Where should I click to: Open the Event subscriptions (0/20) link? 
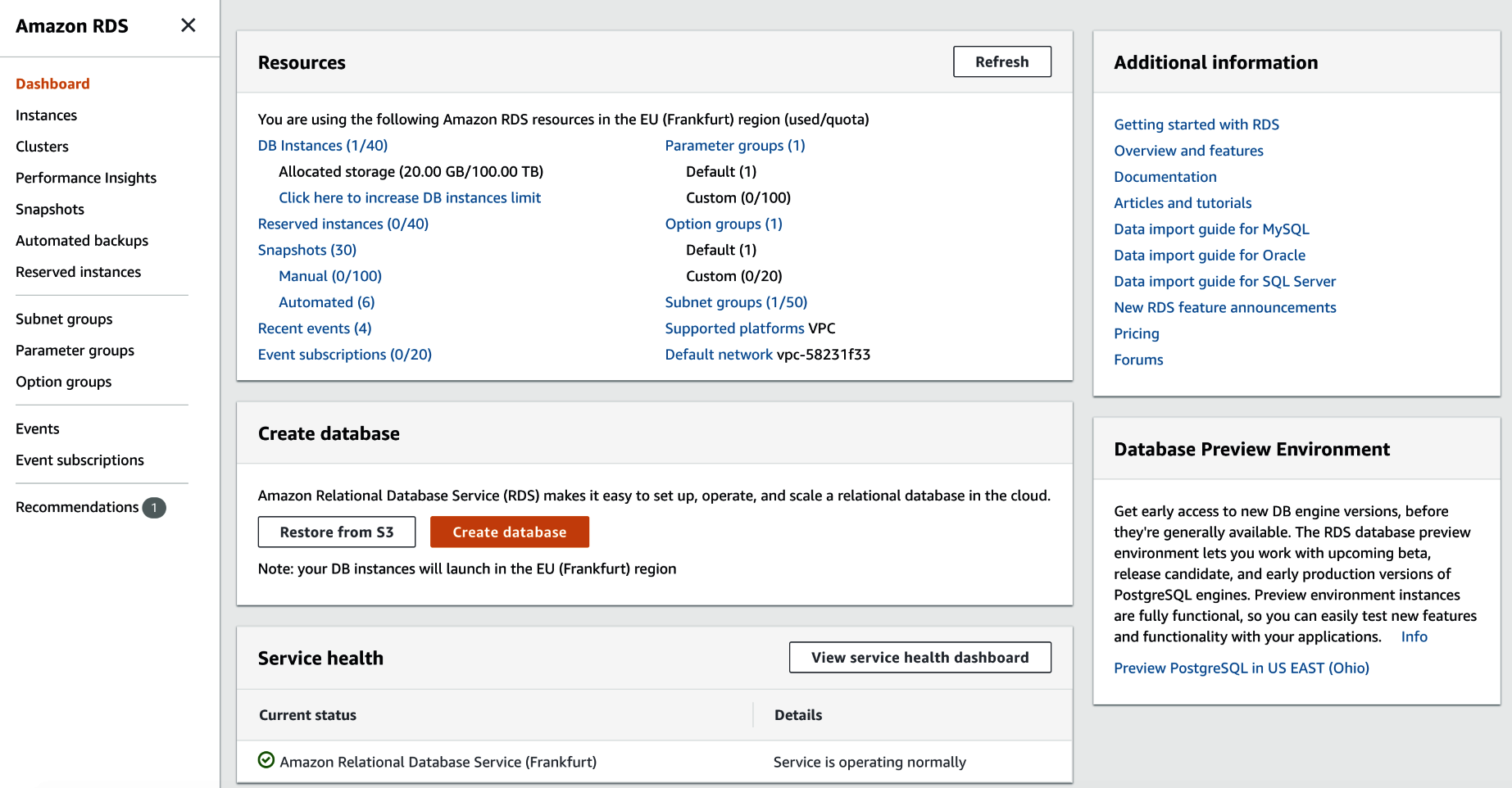pyautogui.click(x=344, y=355)
